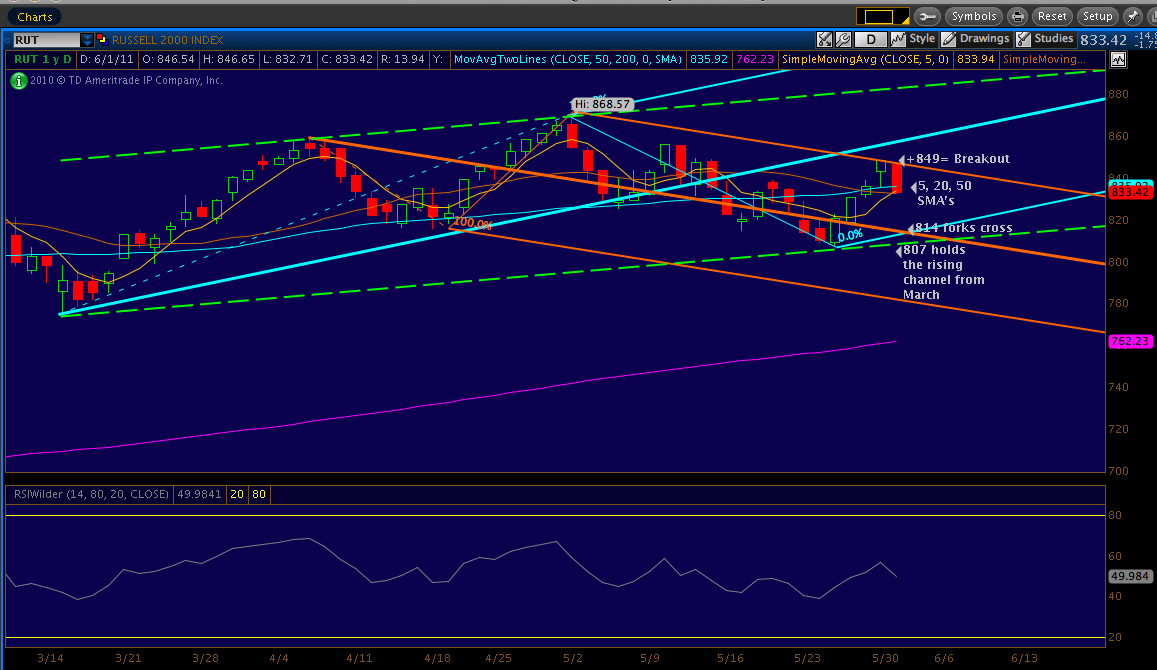The image size is (1157, 670).
Task: Click the pin window icon
Action: pyautogui.click(x=1133, y=16)
